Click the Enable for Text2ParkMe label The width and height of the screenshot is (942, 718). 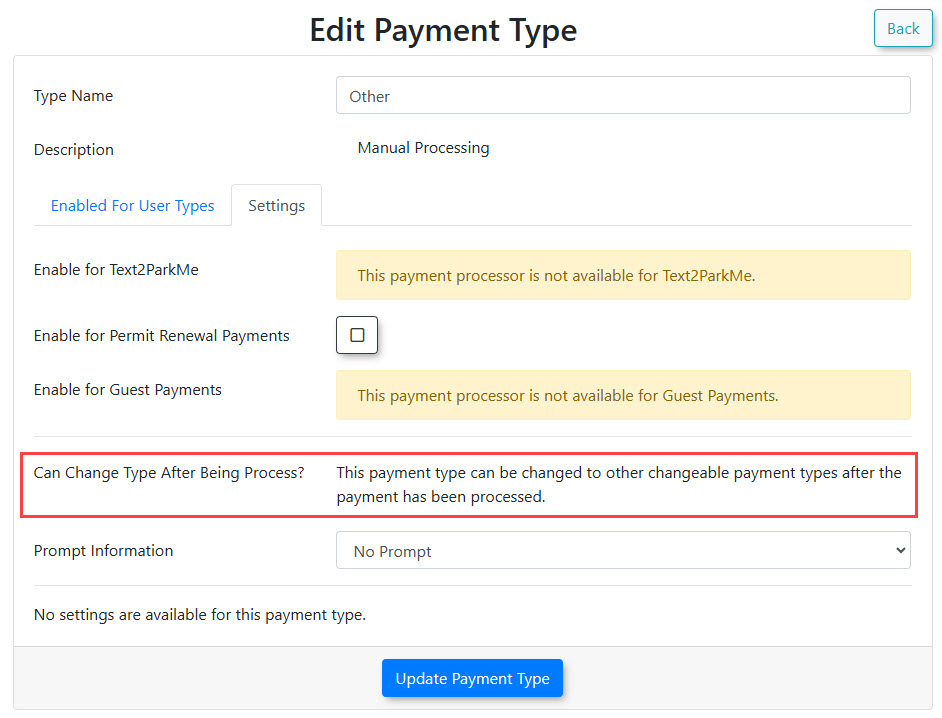click(116, 270)
